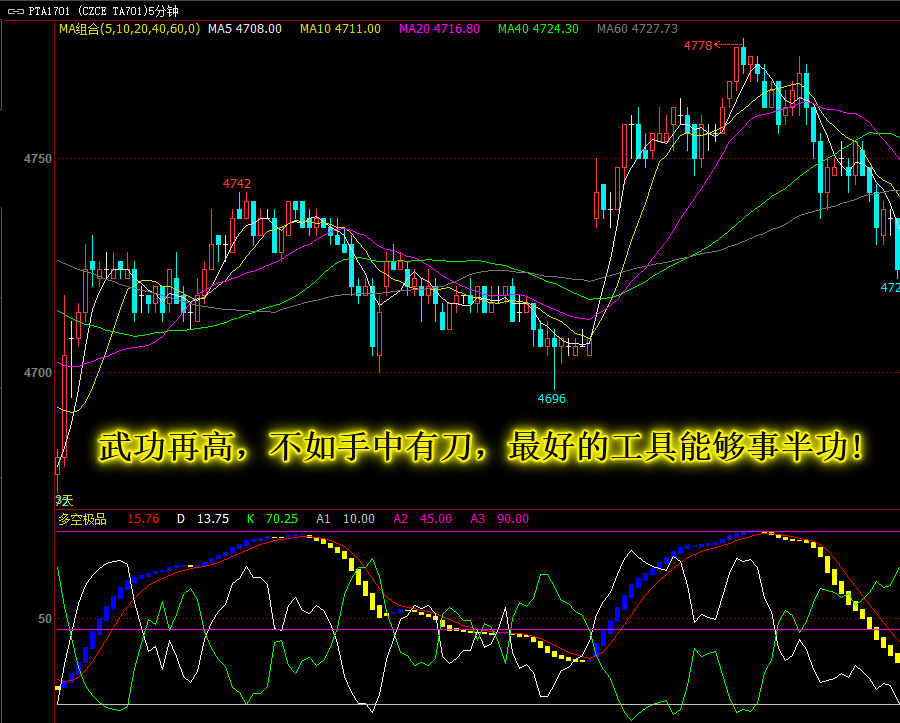Click the 3天 label at chart bottom-left
900x723 pixels.
pos(64,500)
